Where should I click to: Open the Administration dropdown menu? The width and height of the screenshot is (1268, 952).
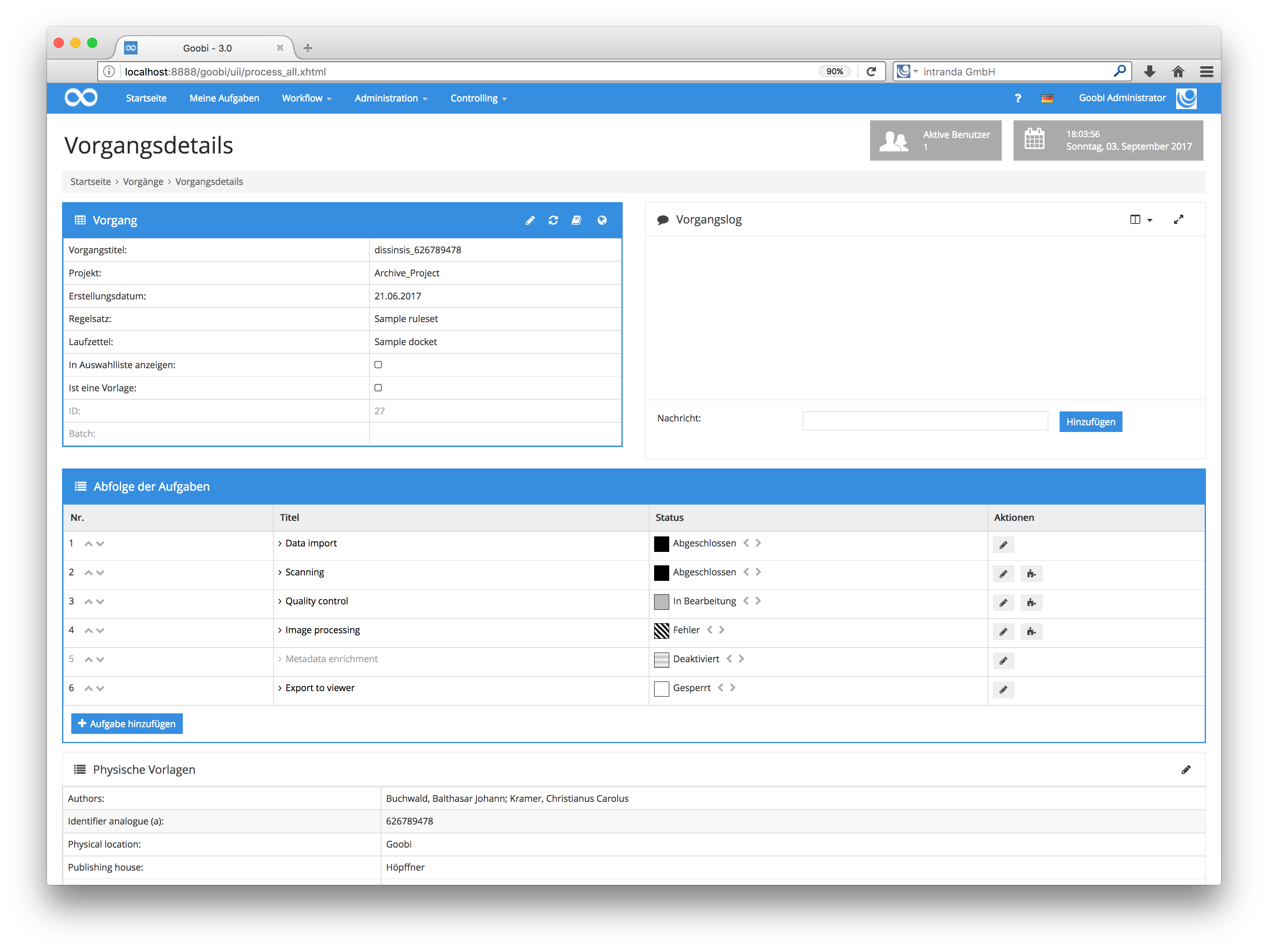click(391, 98)
